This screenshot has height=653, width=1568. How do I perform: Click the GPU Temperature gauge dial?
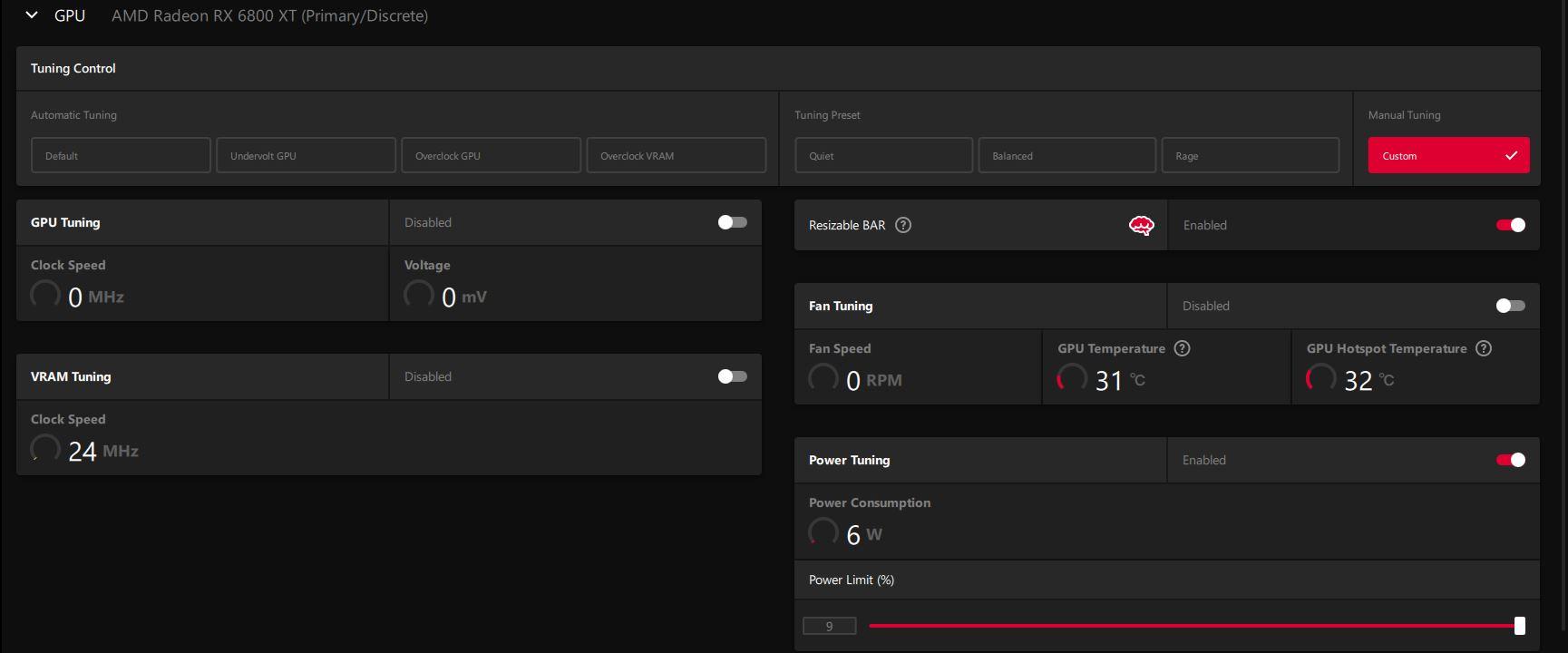click(1072, 378)
